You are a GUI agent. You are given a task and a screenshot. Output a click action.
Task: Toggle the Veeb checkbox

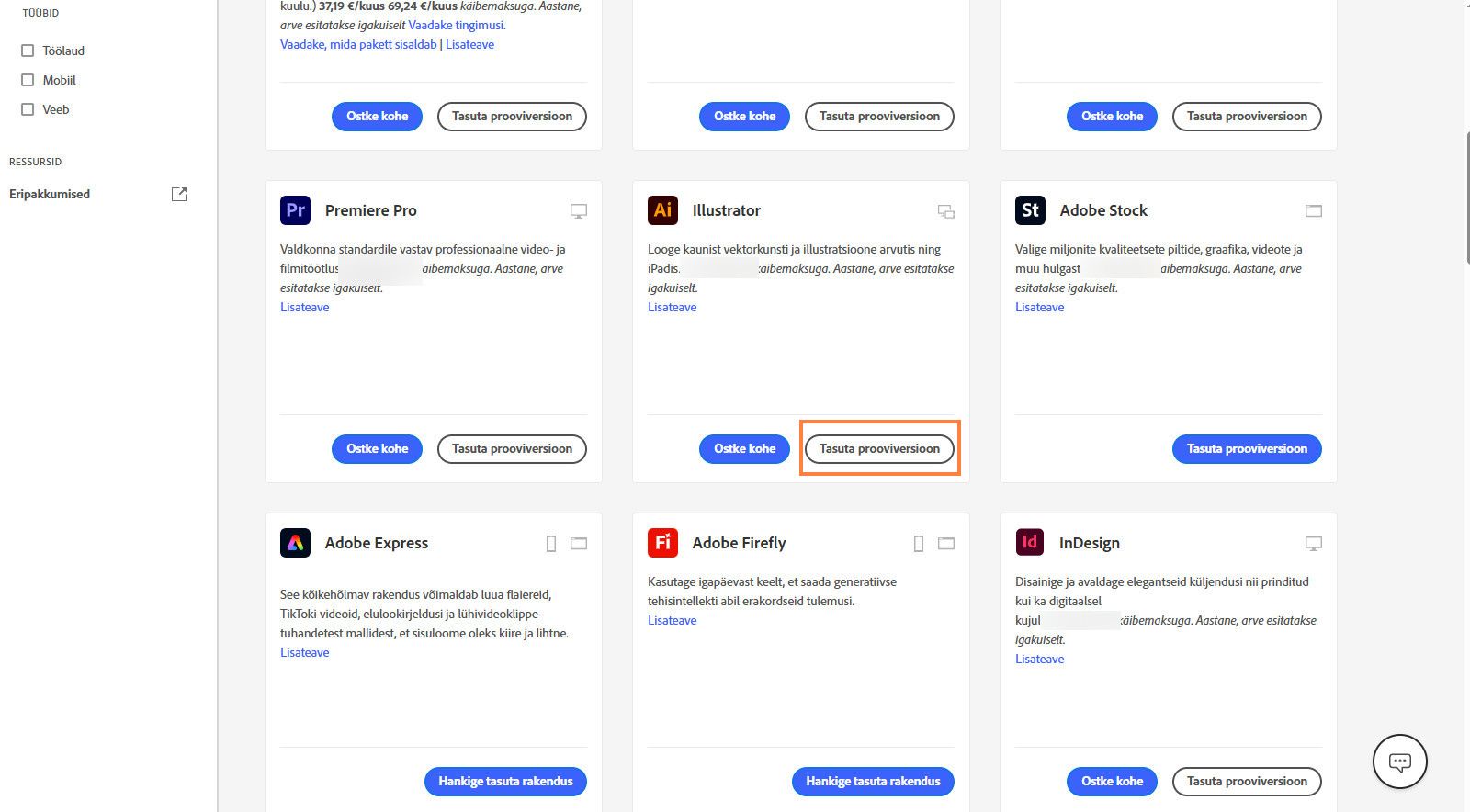click(x=28, y=109)
